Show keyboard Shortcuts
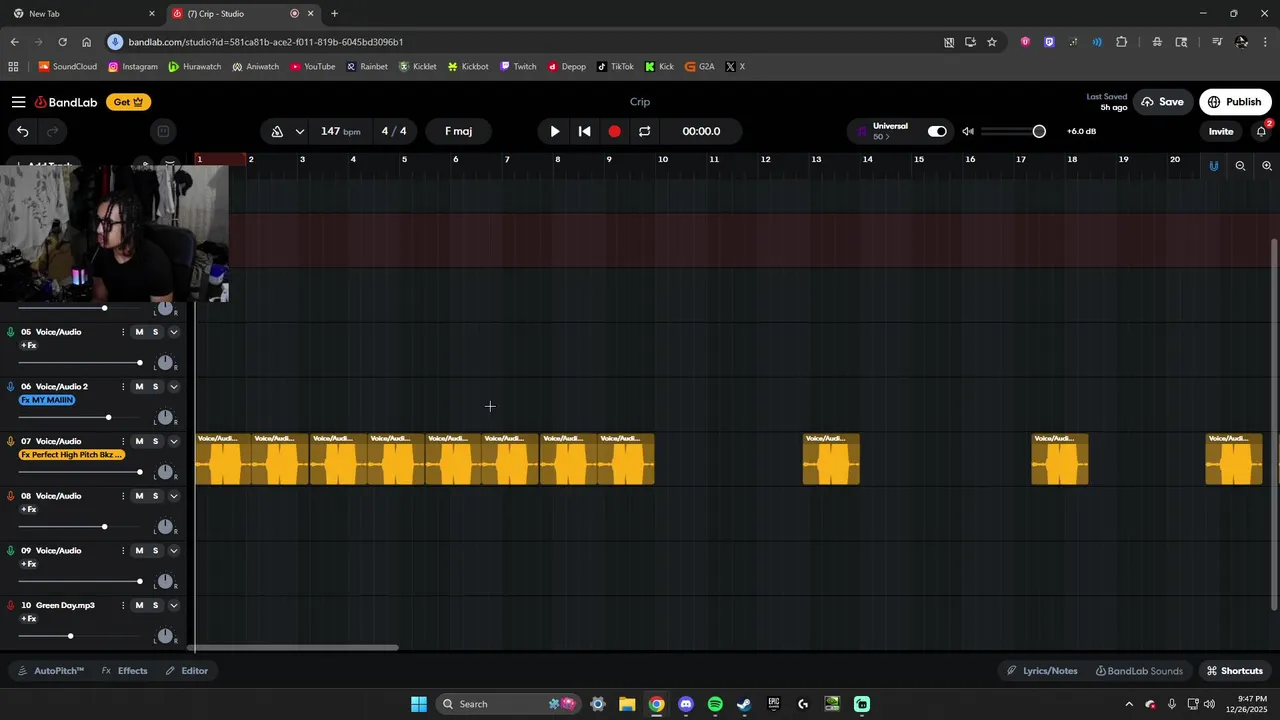The height and width of the screenshot is (720, 1280). pyautogui.click(x=1235, y=671)
